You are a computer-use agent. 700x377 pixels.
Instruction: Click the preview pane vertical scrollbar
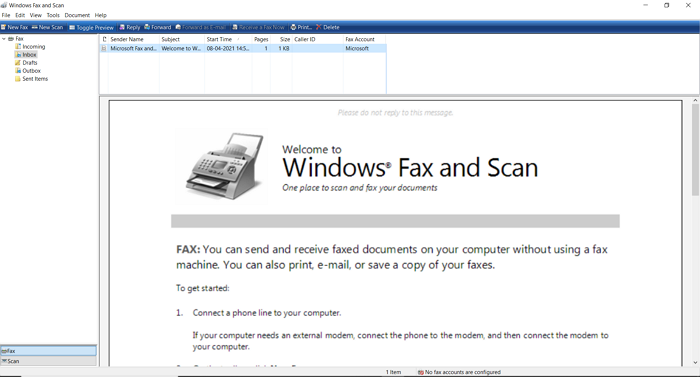(695, 150)
